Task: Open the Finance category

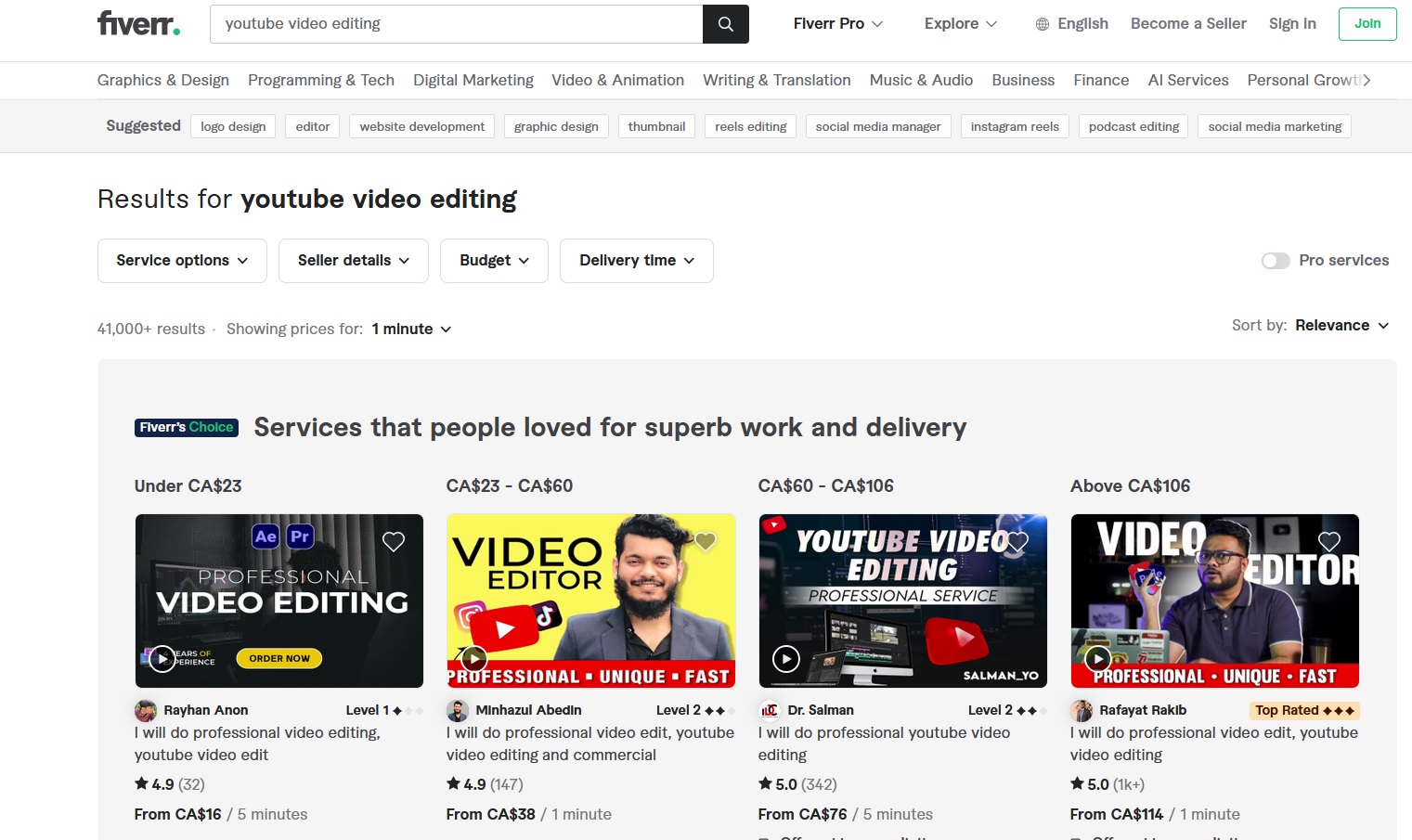Action: pos(1101,81)
